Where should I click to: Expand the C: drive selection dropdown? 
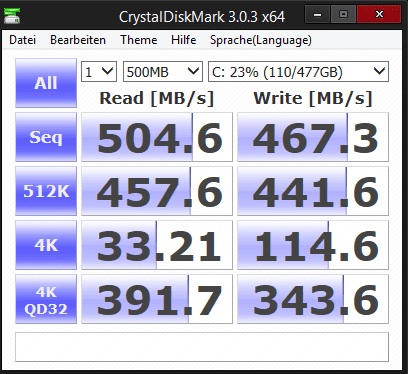tap(298, 72)
